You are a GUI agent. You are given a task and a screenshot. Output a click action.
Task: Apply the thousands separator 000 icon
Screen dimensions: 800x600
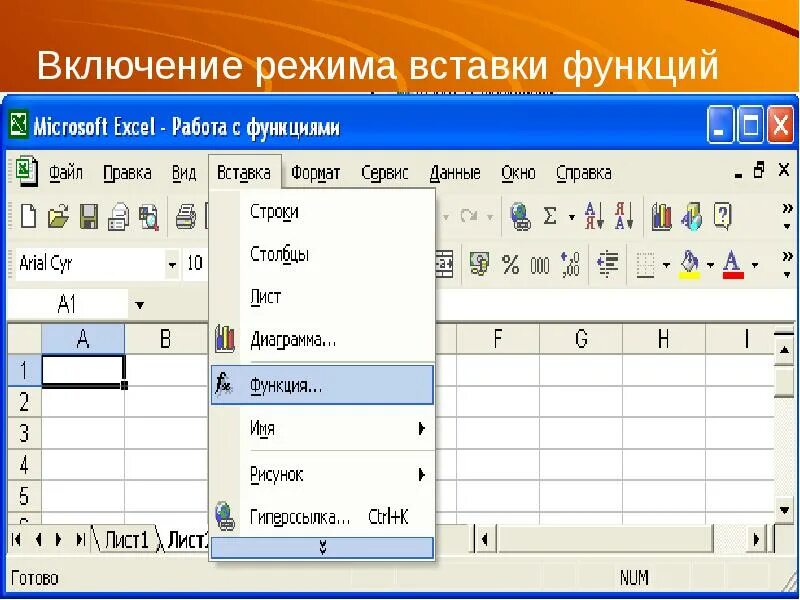540,265
